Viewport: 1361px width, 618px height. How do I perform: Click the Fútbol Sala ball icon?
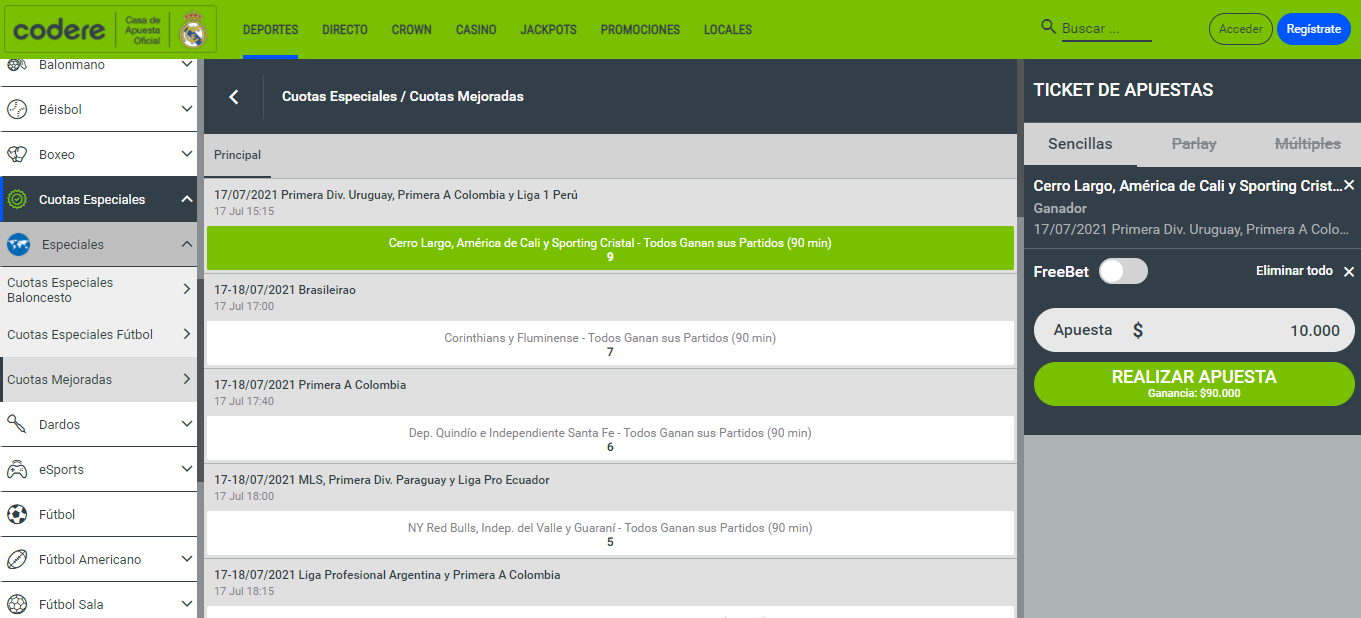pos(17,605)
